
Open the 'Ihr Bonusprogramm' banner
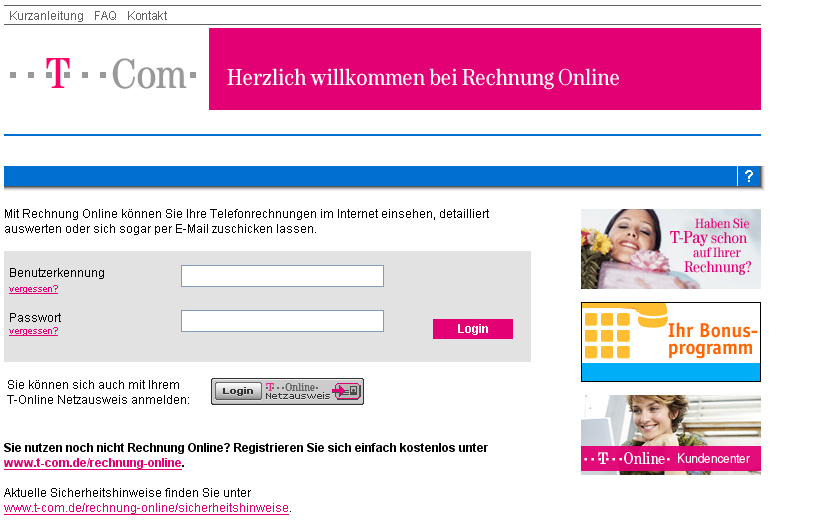671,342
